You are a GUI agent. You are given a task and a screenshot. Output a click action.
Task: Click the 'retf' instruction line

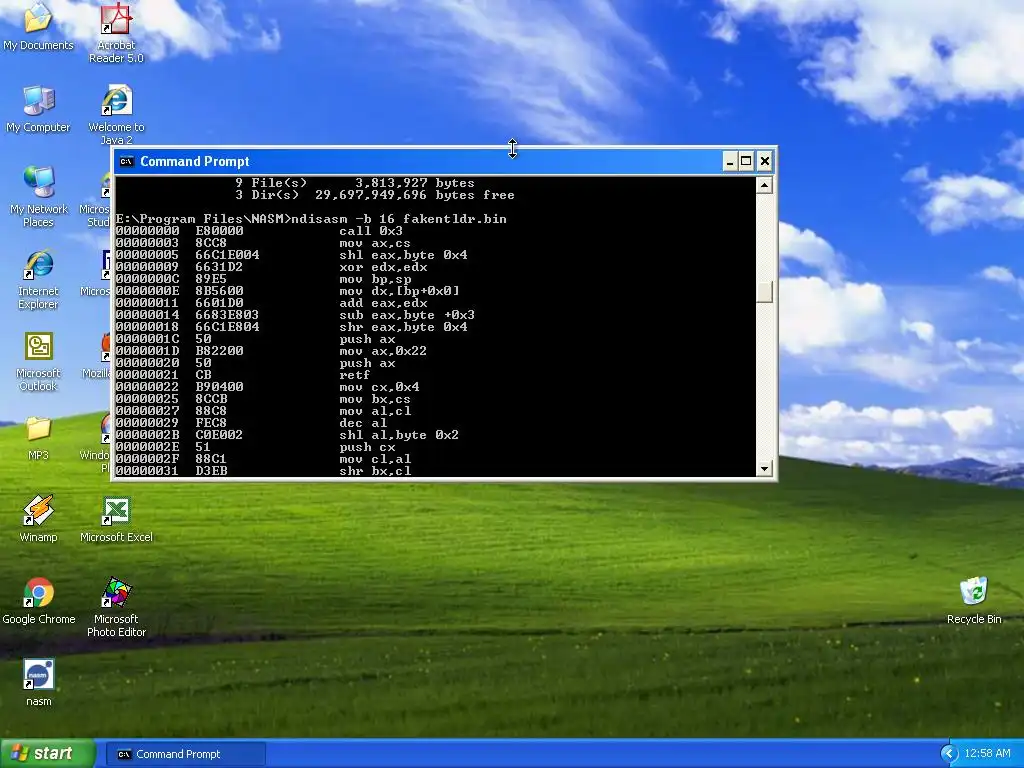[243, 375]
